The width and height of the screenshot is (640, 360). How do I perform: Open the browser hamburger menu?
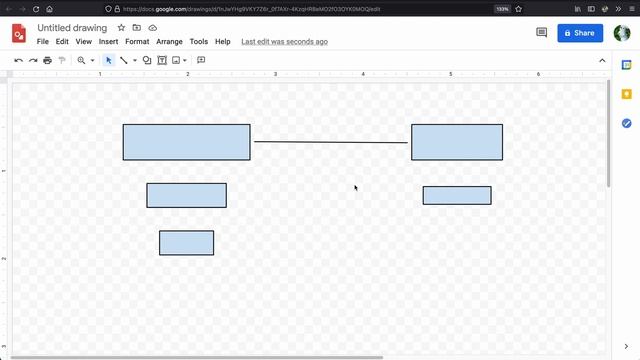pyautogui.click(x=632, y=9)
